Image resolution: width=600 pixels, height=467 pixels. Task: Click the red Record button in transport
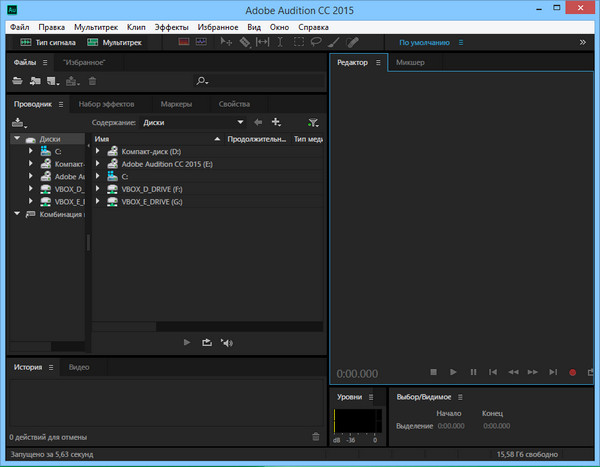pos(573,372)
